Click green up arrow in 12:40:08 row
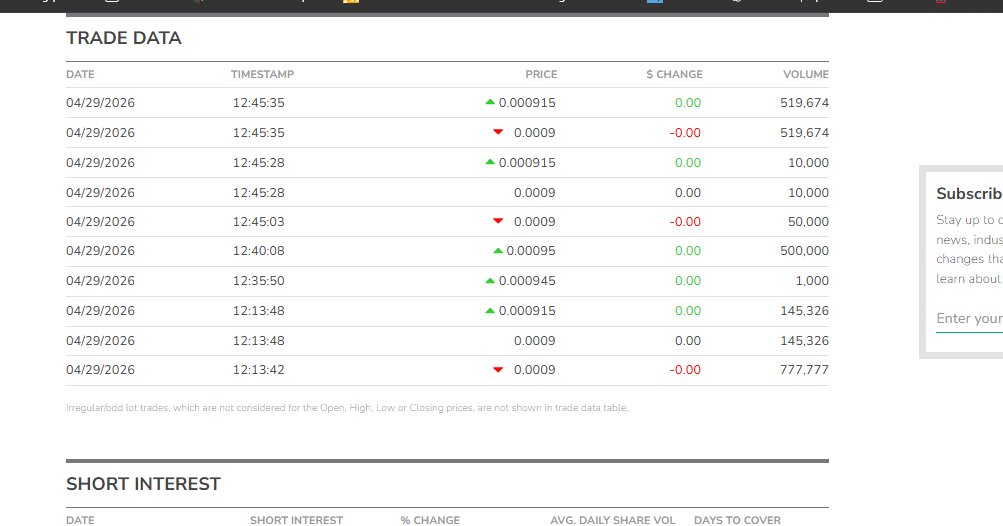 (498, 251)
